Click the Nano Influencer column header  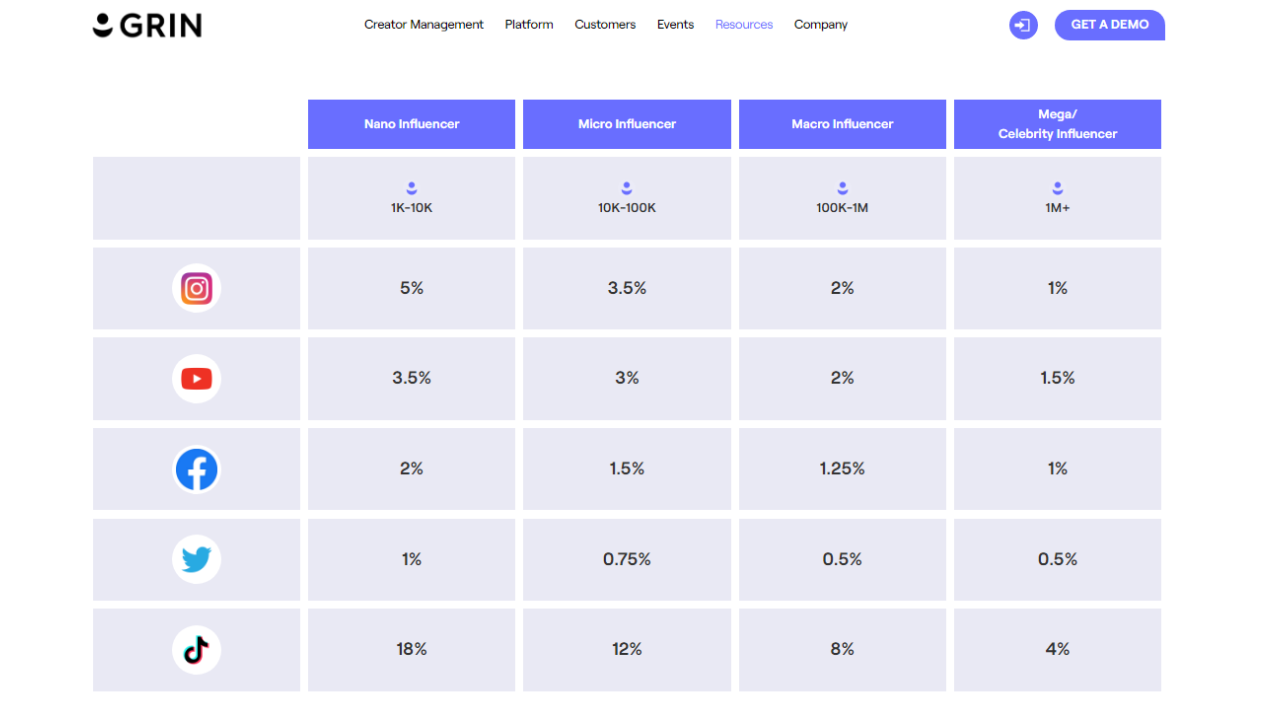[x=411, y=124]
